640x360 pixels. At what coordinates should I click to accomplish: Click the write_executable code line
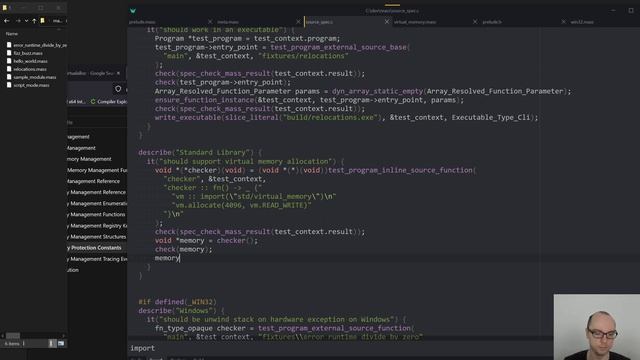pyautogui.click(x=346, y=118)
